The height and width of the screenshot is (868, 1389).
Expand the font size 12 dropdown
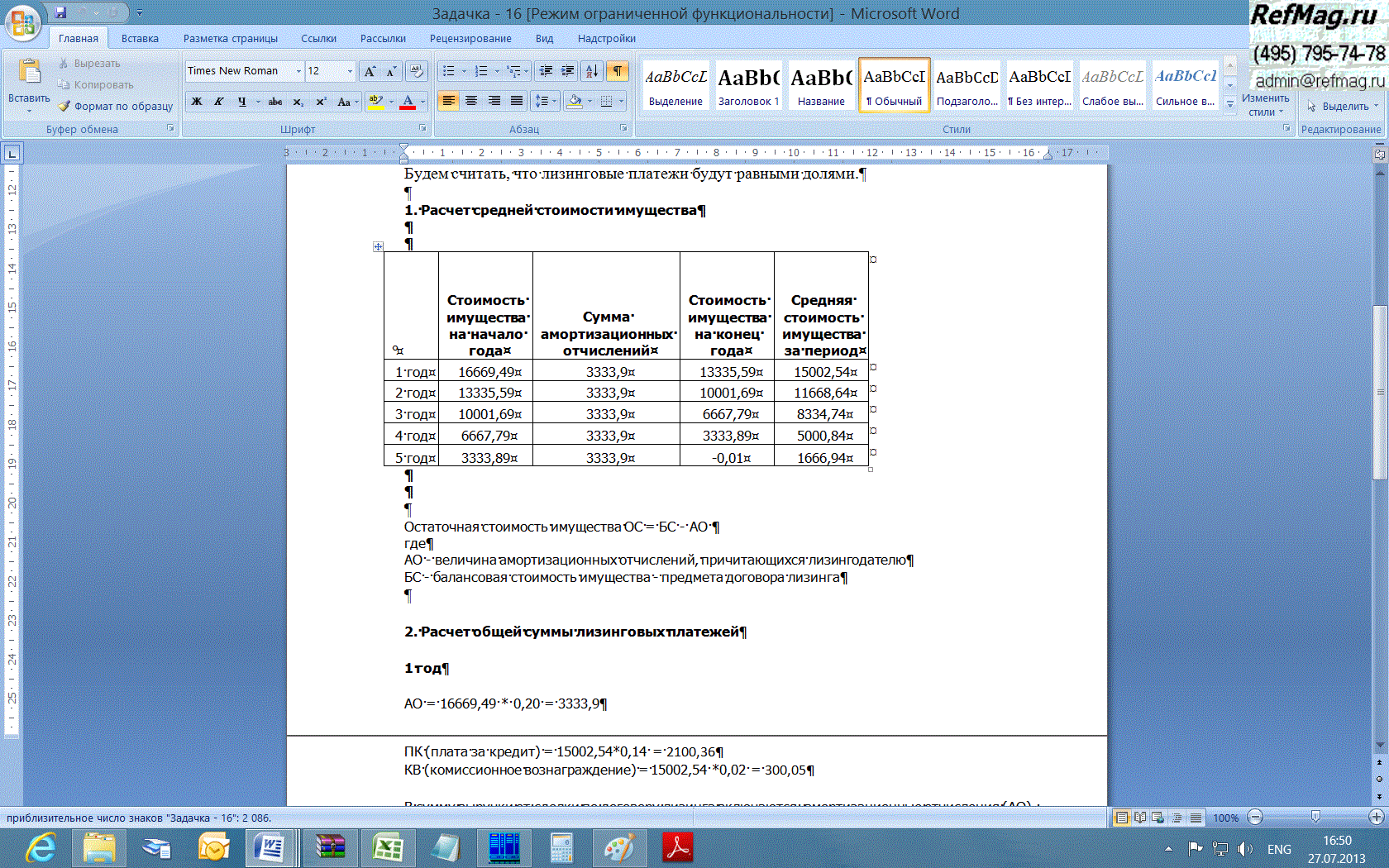[350, 71]
